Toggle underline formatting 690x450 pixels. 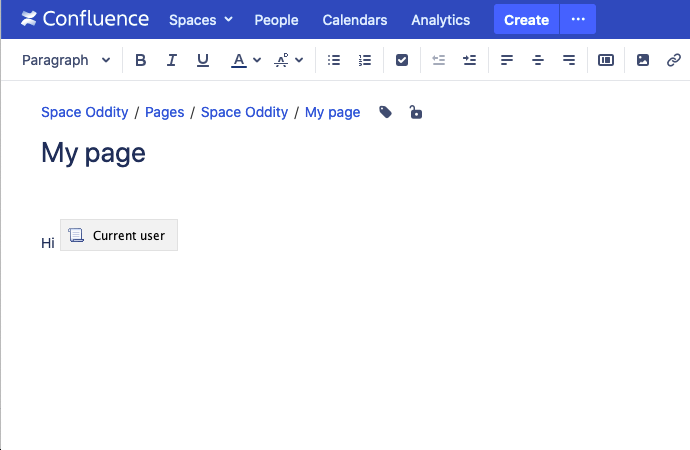pyautogui.click(x=202, y=60)
